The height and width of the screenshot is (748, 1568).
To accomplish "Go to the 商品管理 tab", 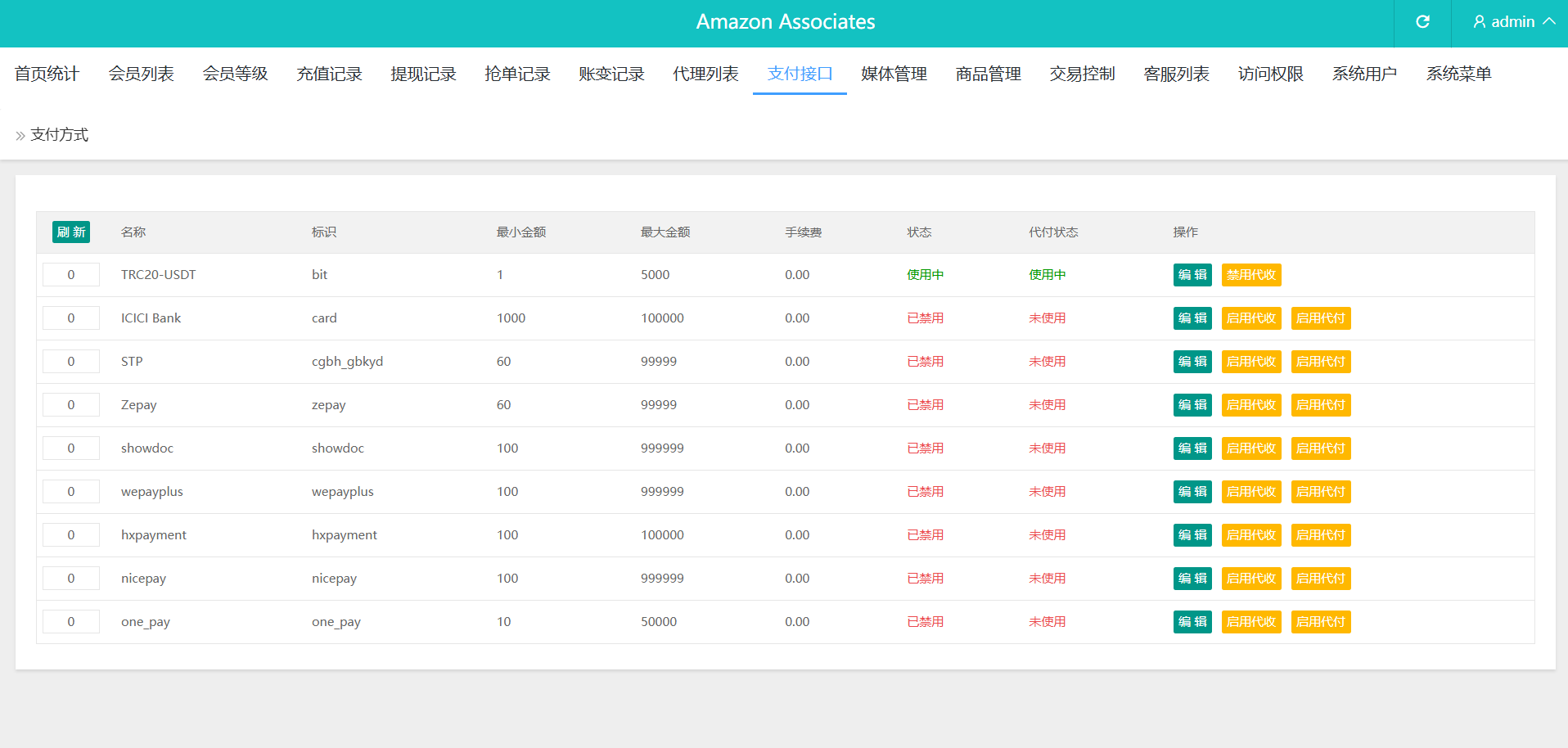I will point(988,74).
